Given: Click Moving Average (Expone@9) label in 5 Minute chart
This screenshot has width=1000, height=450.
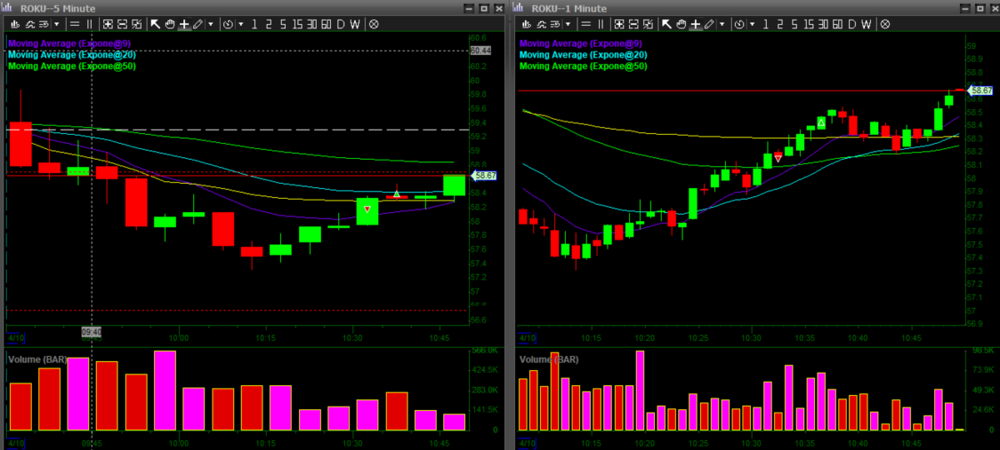Looking at the screenshot, I should tap(70, 43).
